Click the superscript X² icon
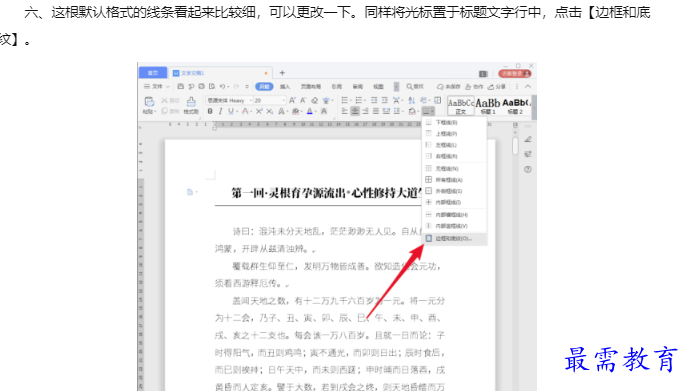The width and height of the screenshot is (686, 391). coord(259,112)
